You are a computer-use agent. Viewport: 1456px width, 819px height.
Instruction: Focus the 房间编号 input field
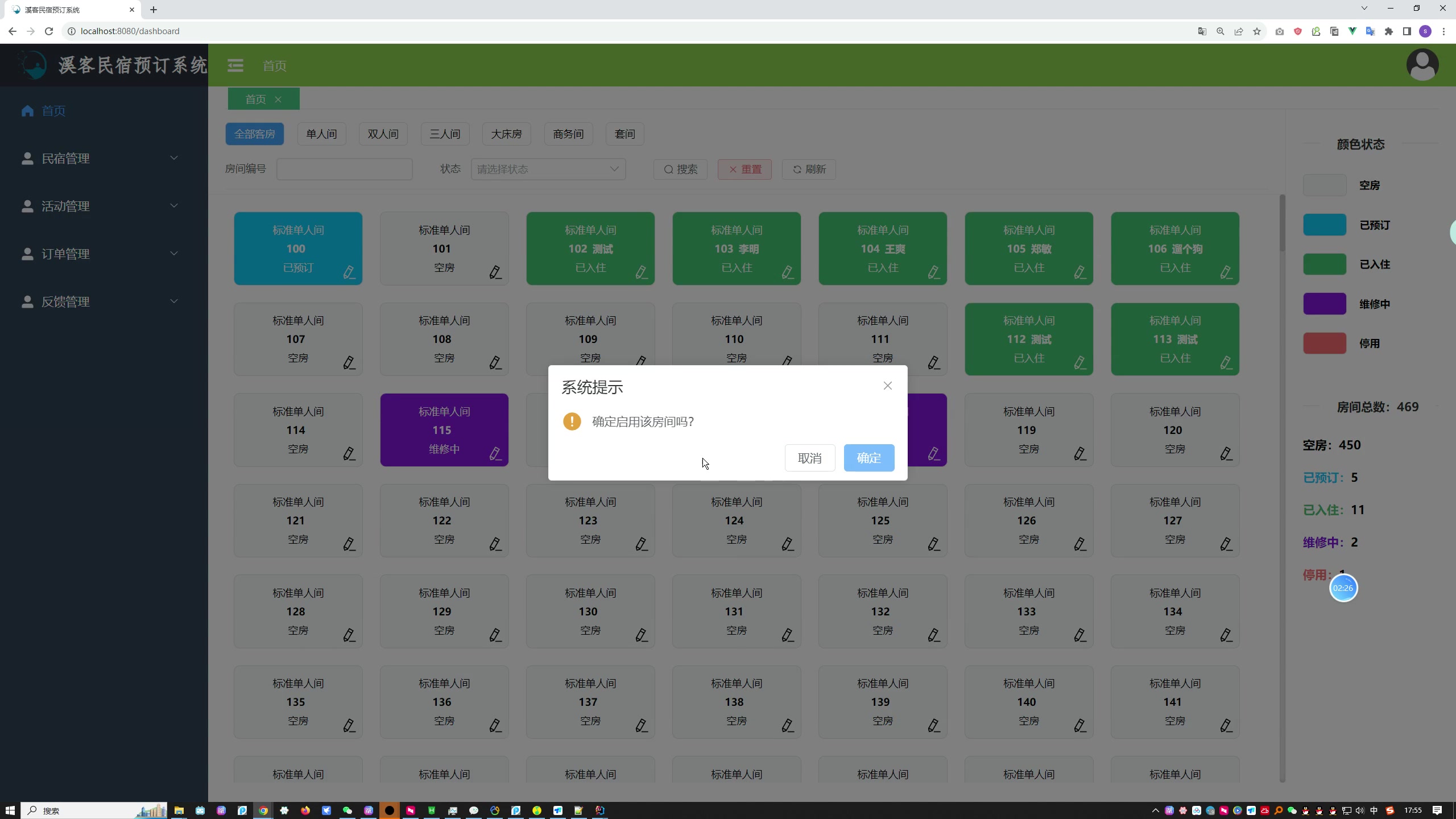pyautogui.click(x=344, y=169)
